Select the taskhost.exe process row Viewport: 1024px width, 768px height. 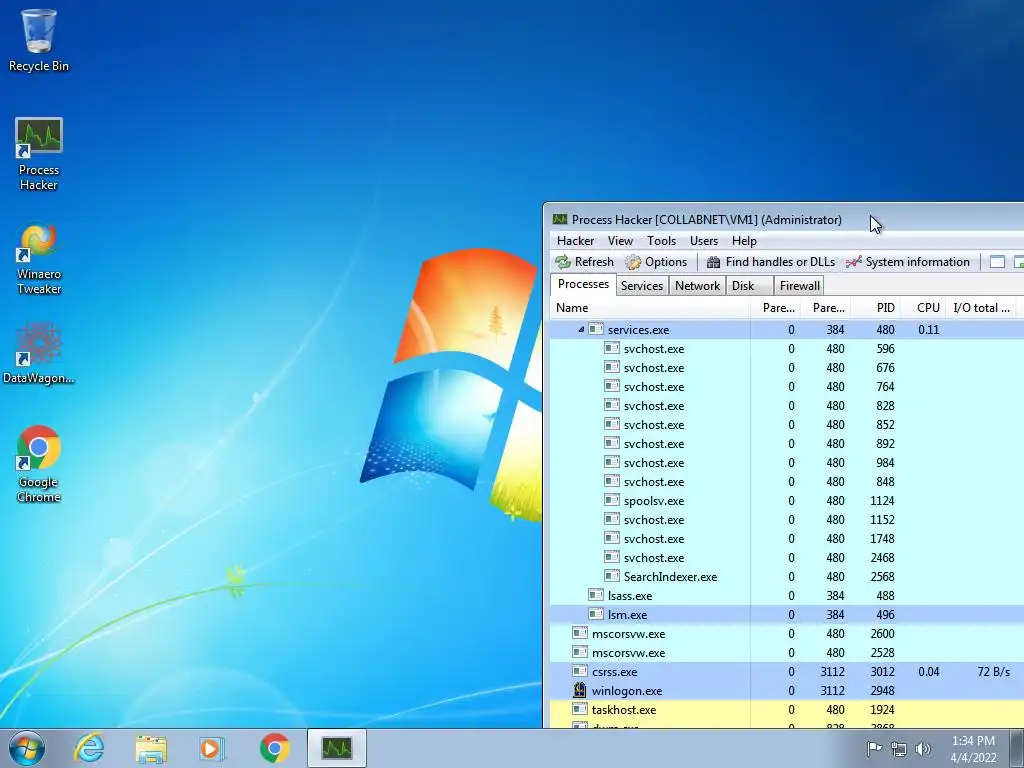pyautogui.click(x=787, y=709)
